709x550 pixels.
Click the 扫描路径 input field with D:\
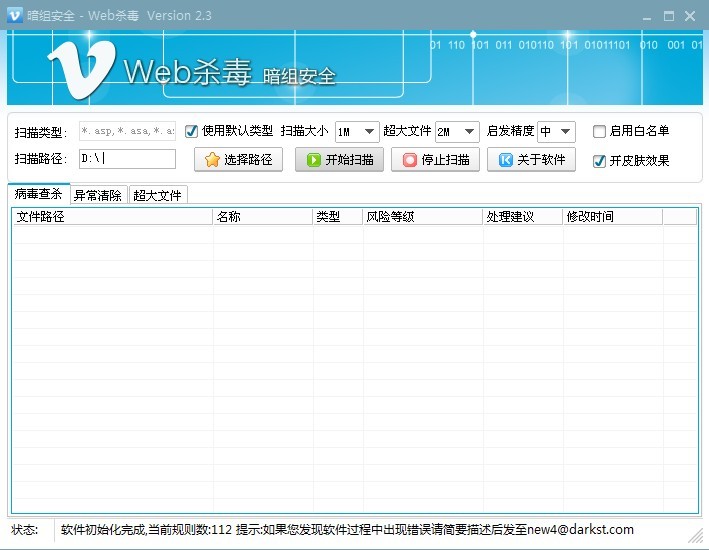(x=128, y=159)
